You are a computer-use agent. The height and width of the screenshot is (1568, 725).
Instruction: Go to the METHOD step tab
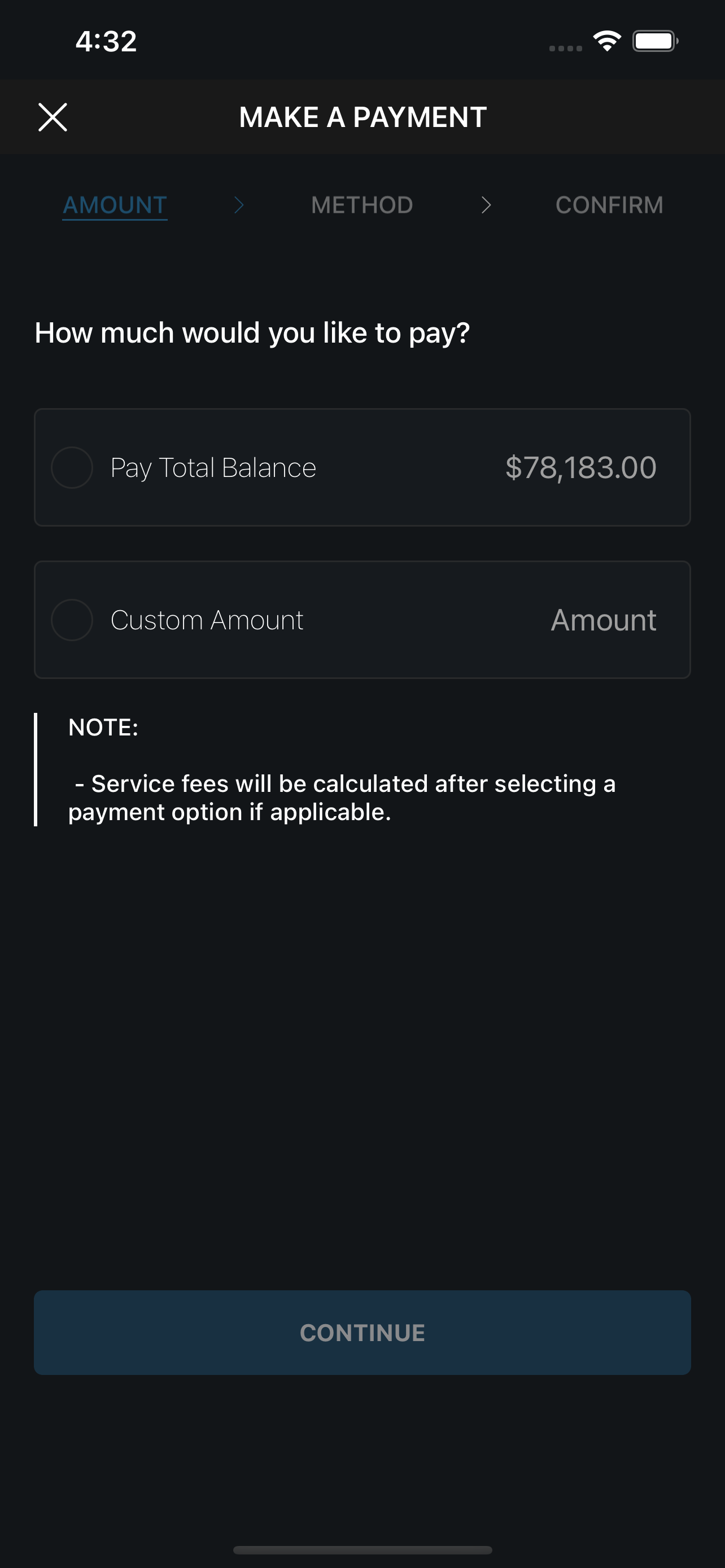click(x=362, y=205)
